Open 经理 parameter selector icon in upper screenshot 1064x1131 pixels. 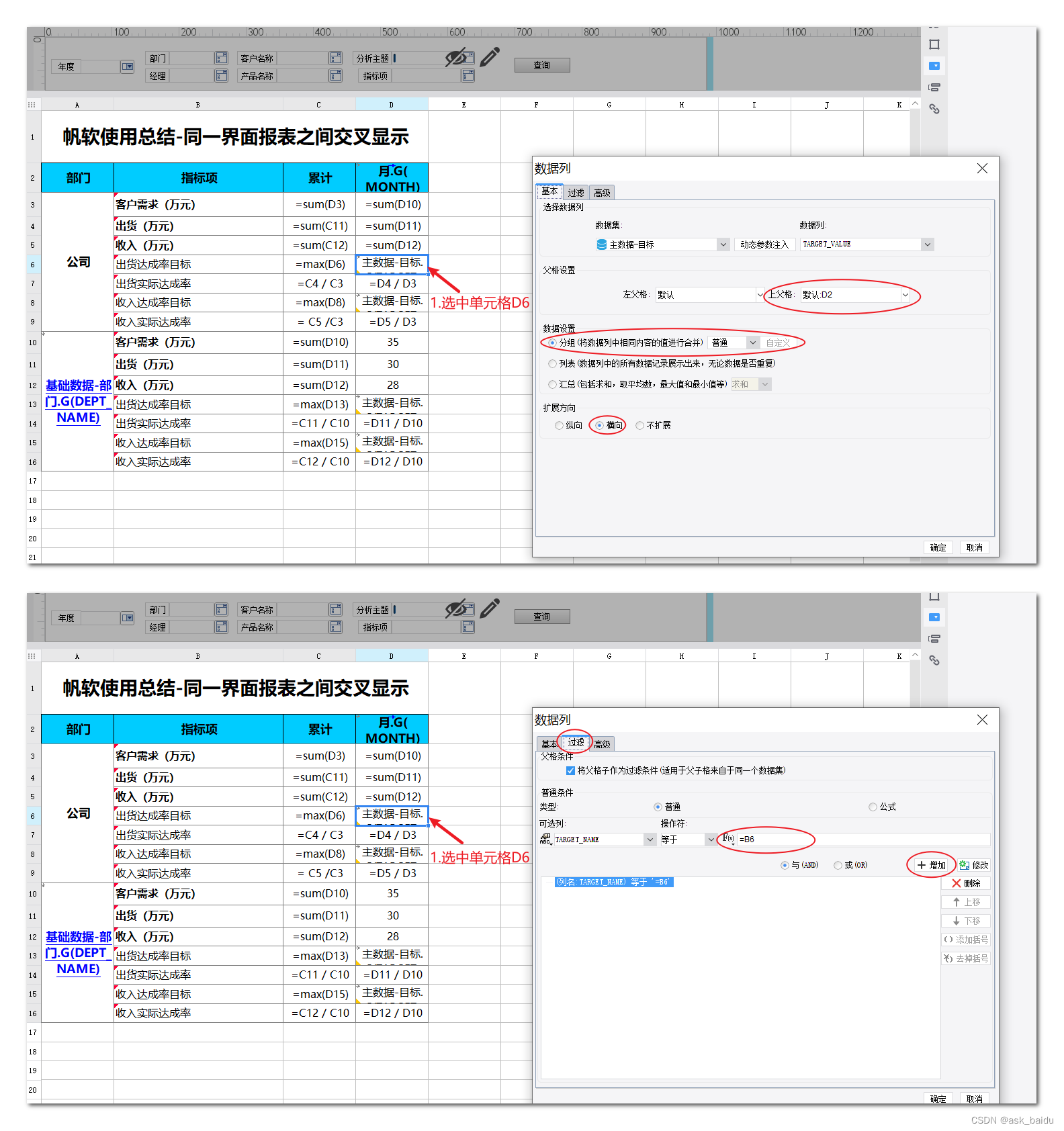221,76
